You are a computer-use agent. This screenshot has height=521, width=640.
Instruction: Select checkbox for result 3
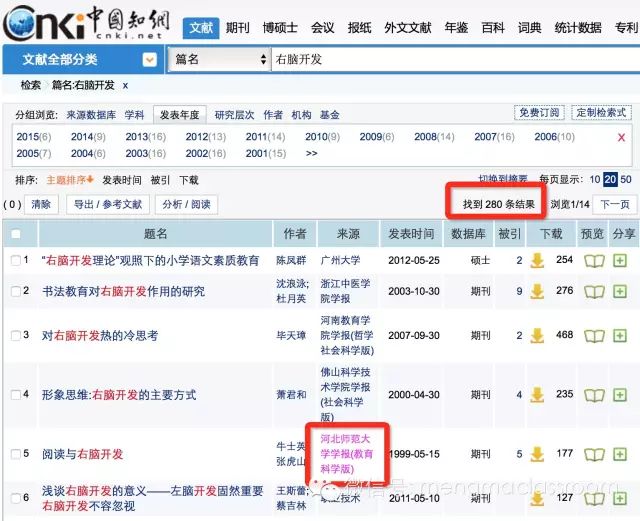point(16,335)
